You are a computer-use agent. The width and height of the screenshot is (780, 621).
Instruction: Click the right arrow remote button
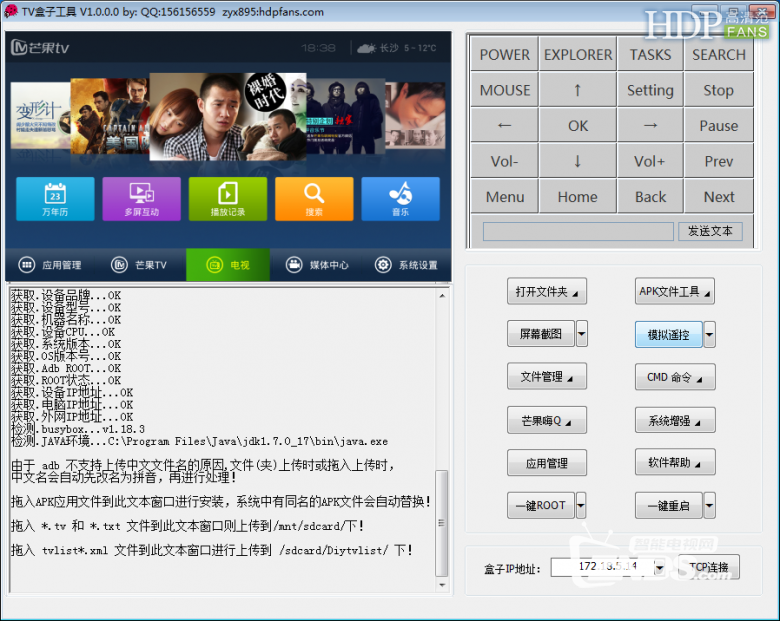[650, 125]
